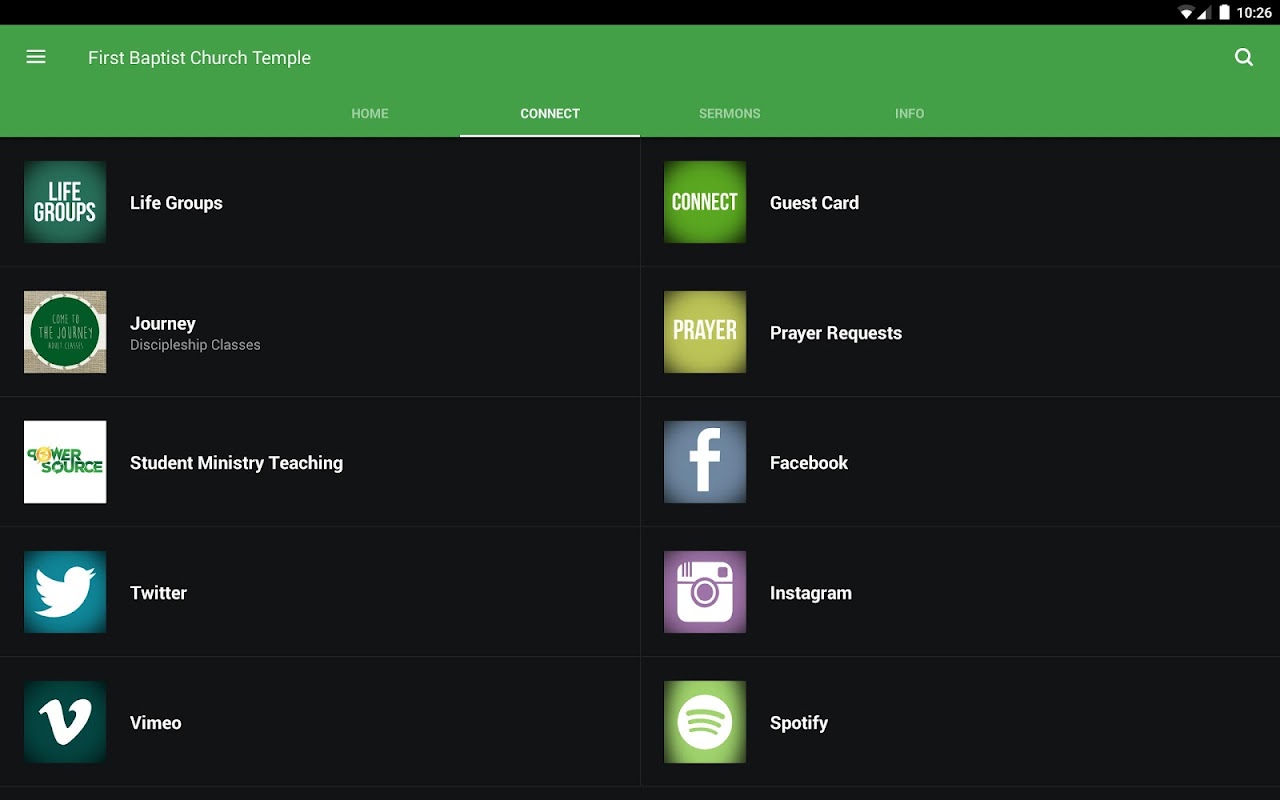Check the battery status icon
The height and width of the screenshot is (800, 1280).
[x=1224, y=13]
